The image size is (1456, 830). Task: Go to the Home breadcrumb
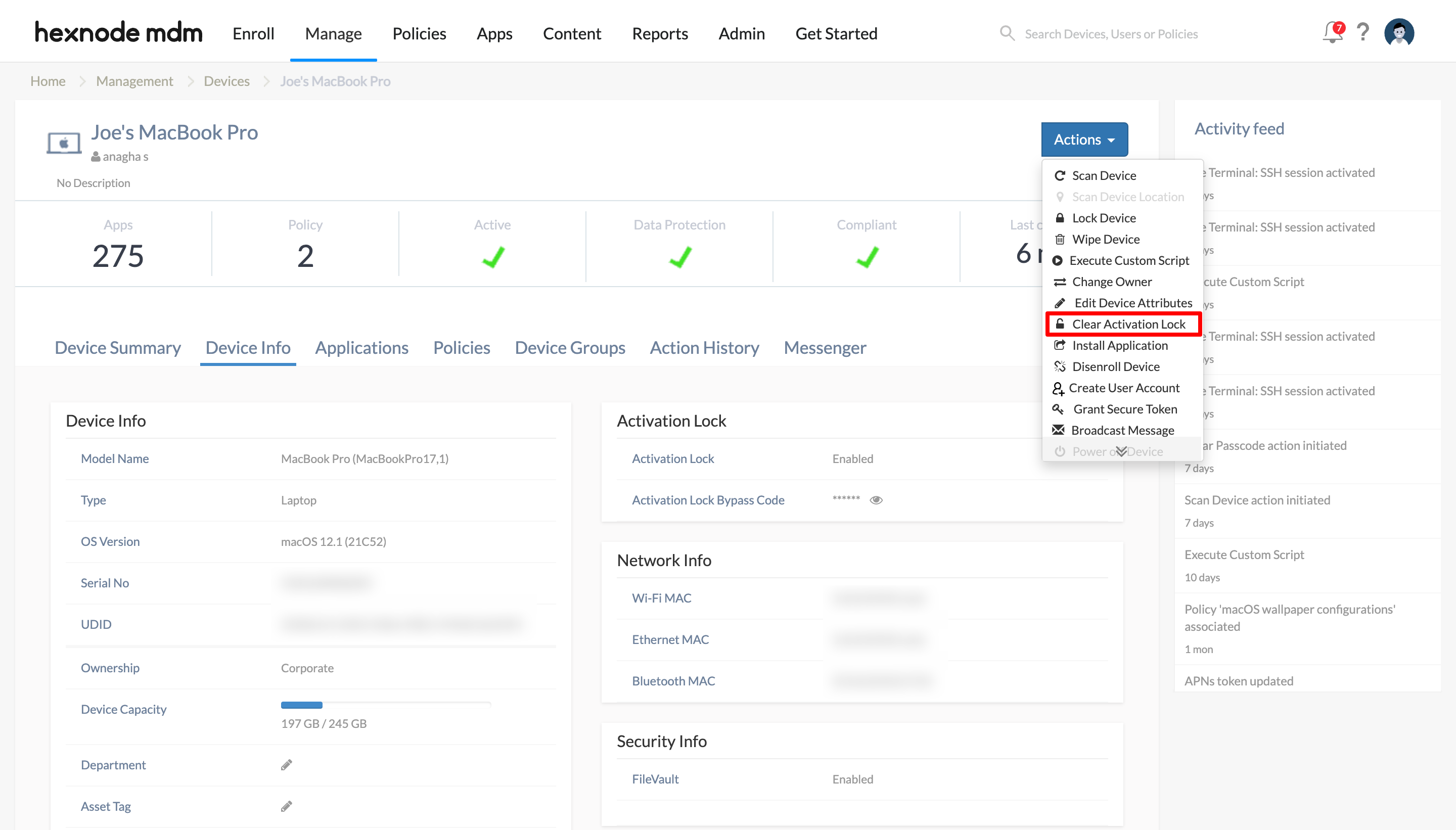(48, 81)
